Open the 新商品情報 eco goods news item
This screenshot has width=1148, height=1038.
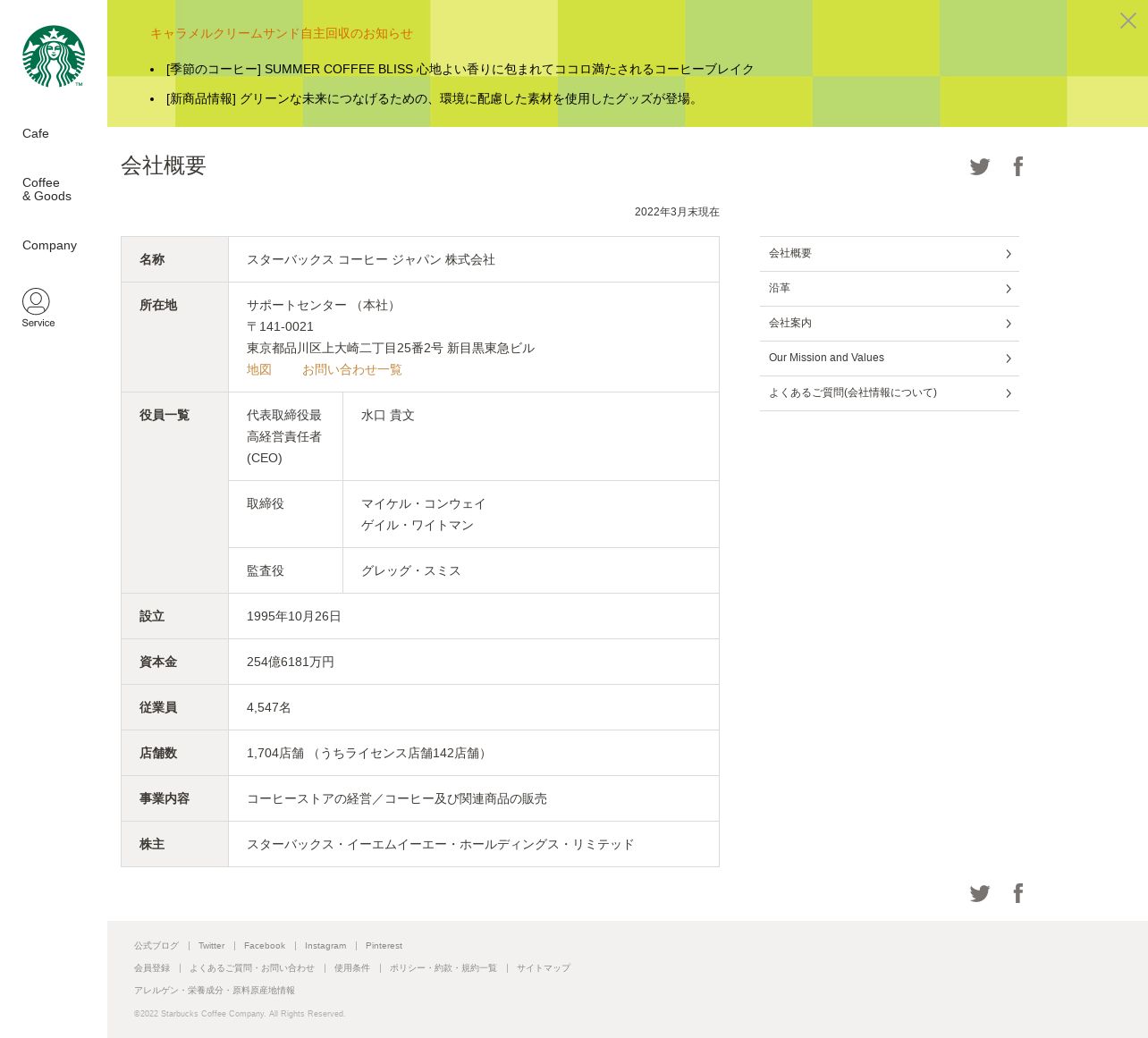(434, 98)
